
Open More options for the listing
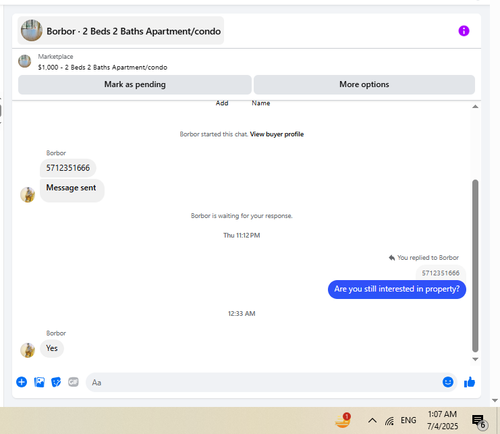(364, 85)
